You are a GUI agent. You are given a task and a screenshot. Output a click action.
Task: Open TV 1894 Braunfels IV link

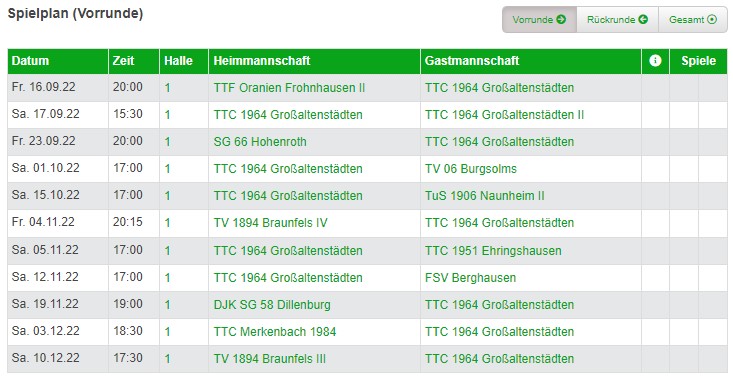coord(270,223)
